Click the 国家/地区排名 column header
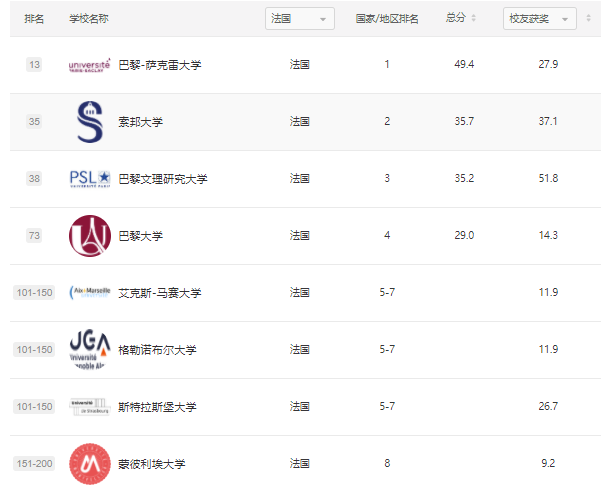This screenshot has height=491, width=613. point(387,18)
